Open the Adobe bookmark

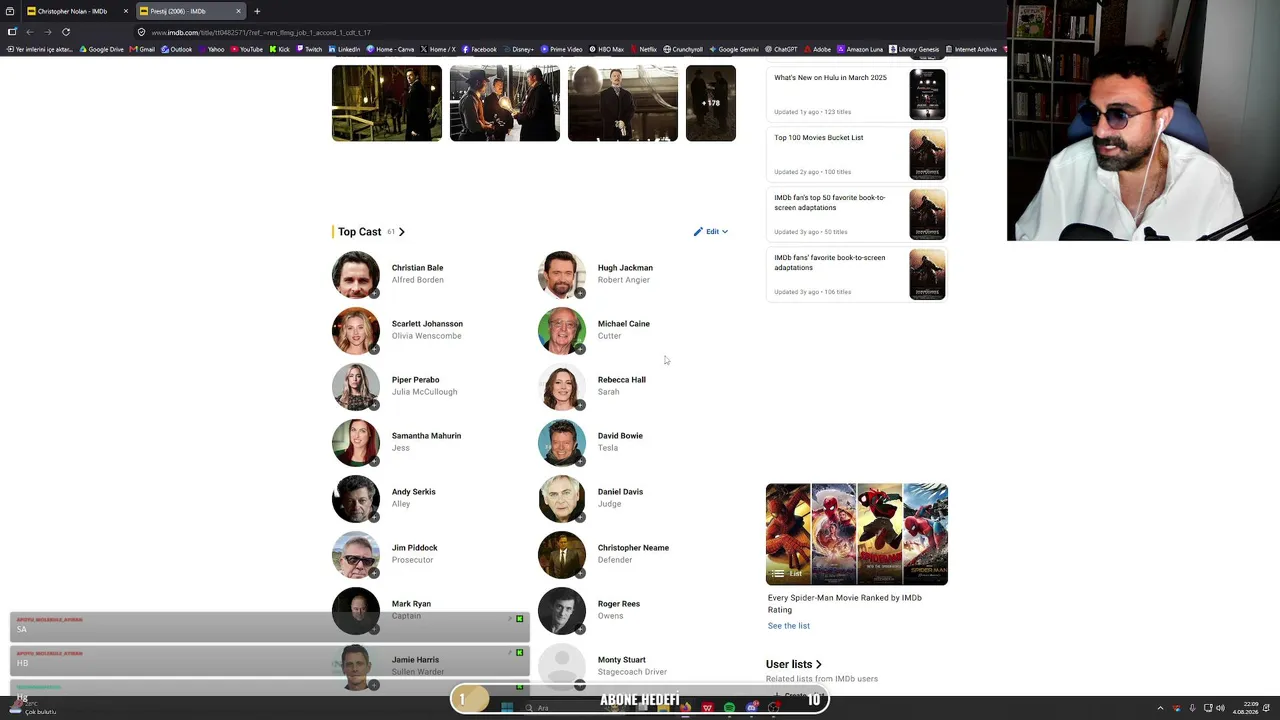tap(817, 49)
